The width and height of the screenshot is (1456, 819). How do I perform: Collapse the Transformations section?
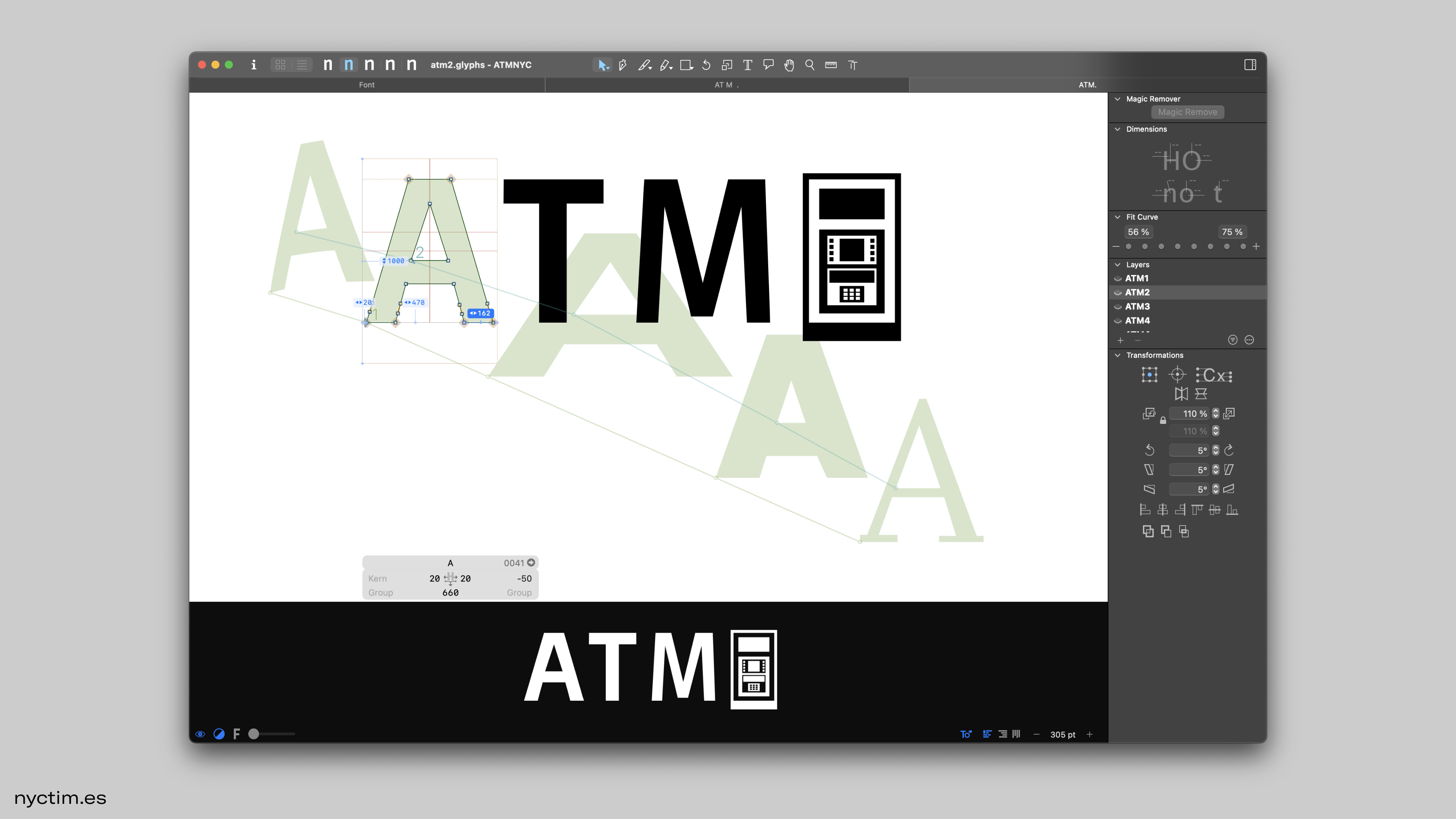(x=1117, y=356)
